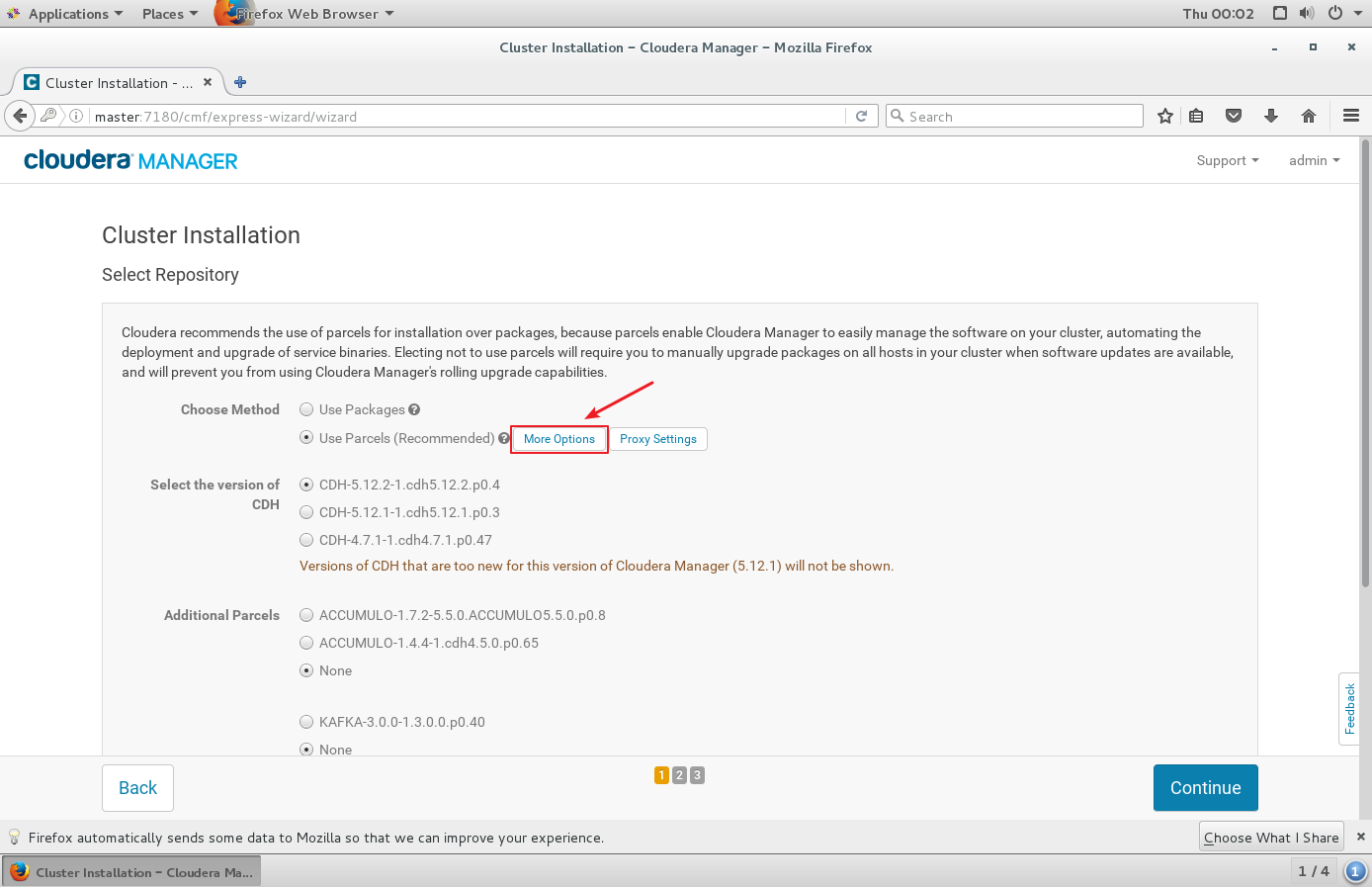This screenshot has width=1372, height=887.
Task: Click the window list icon in top panel
Action: point(1280,13)
